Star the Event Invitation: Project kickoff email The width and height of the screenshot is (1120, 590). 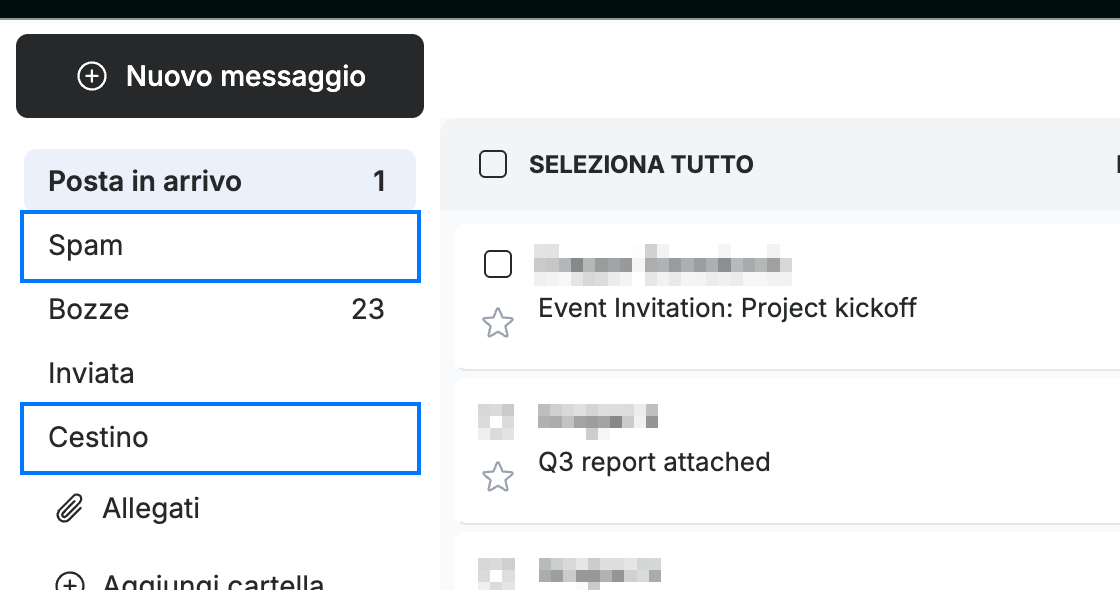(498, 323)
